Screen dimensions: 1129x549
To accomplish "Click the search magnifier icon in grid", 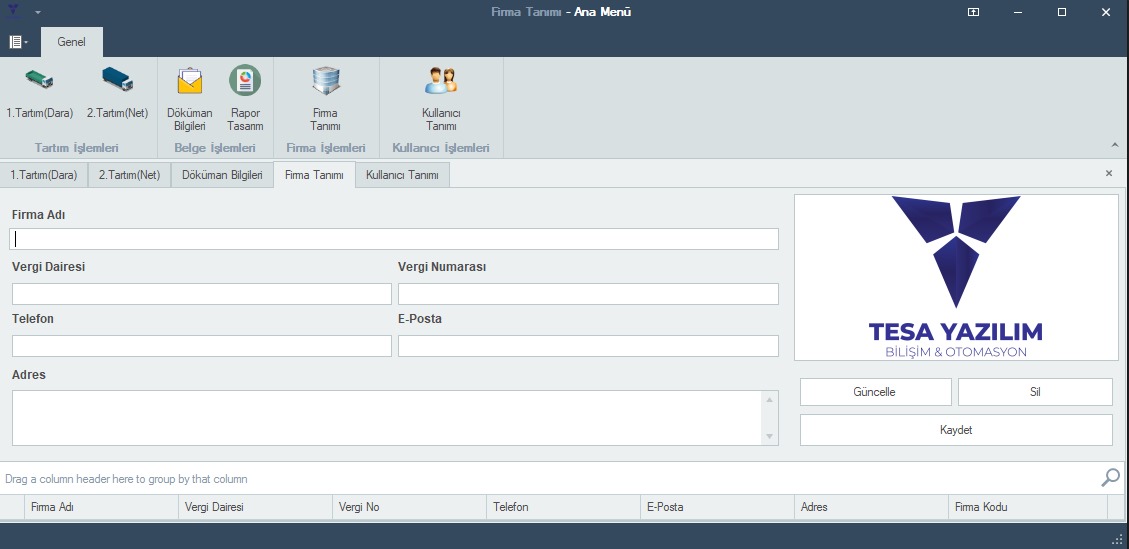I will click(x=1111, y=478).
